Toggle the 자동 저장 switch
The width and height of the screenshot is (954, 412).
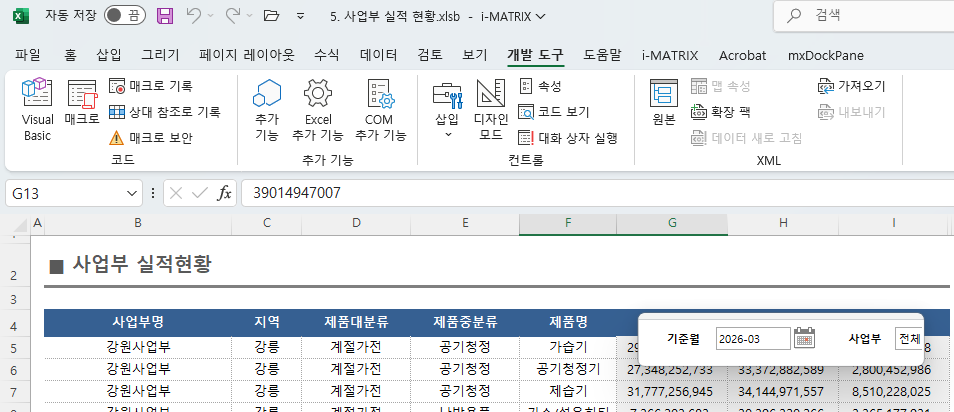pyautogui.click(x=124, y=16)
